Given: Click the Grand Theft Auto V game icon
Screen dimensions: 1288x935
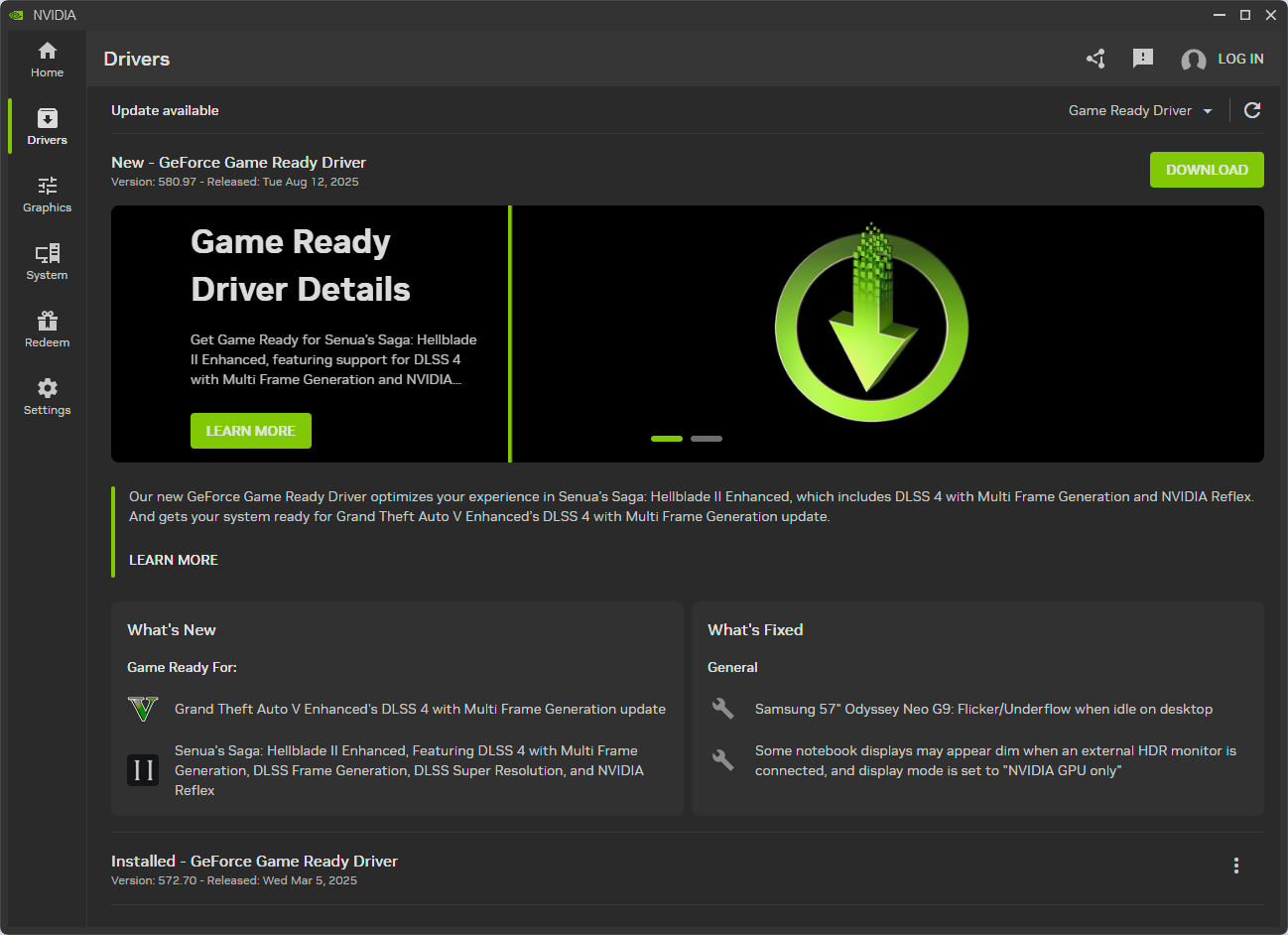Looking at the screenshot, I should (143, 709).
